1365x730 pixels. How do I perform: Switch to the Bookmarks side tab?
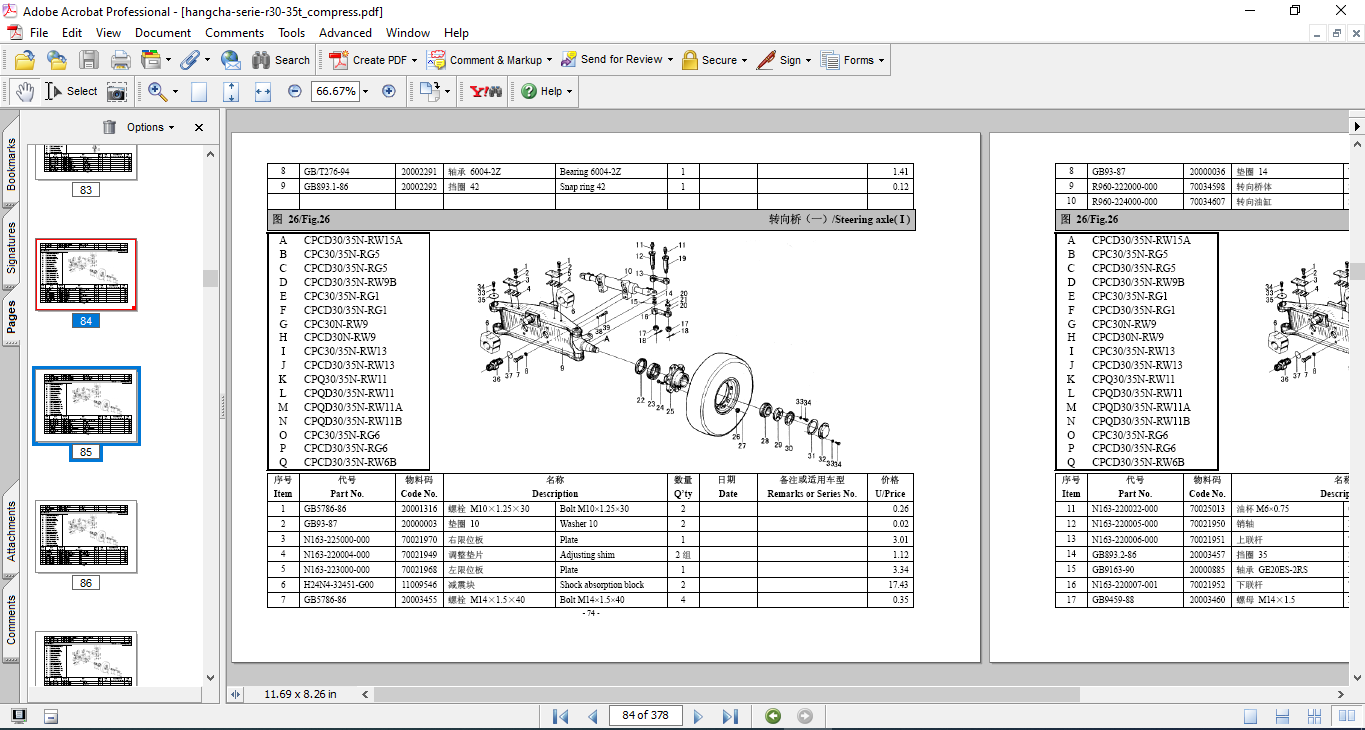pyautogui.click(x=11, y=164)
